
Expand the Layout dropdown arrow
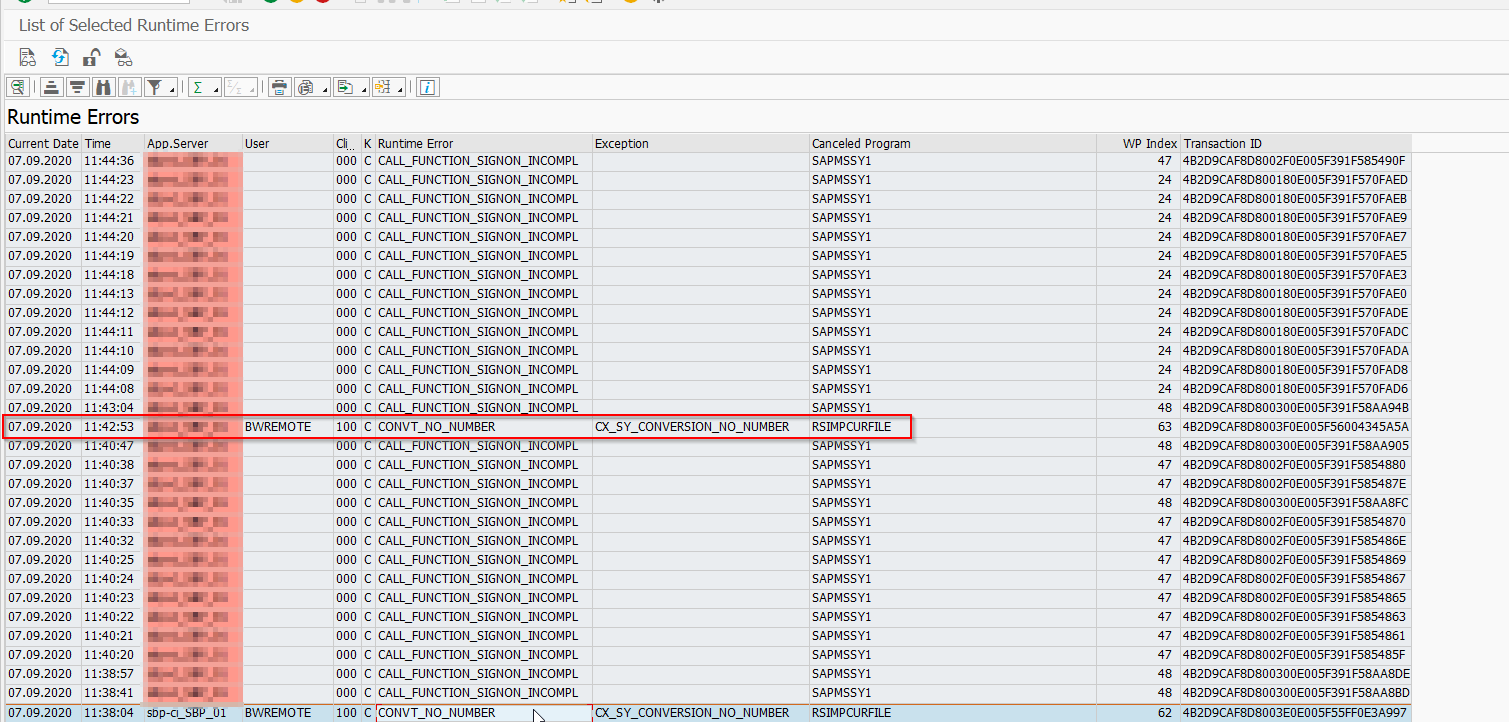pyautogui.click(x=401, y=90)
